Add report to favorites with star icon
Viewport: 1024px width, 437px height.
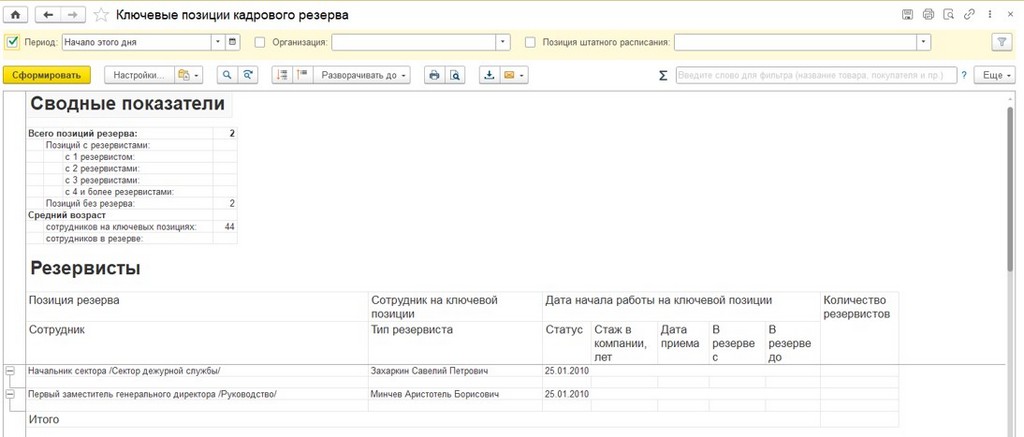(101, 15)
